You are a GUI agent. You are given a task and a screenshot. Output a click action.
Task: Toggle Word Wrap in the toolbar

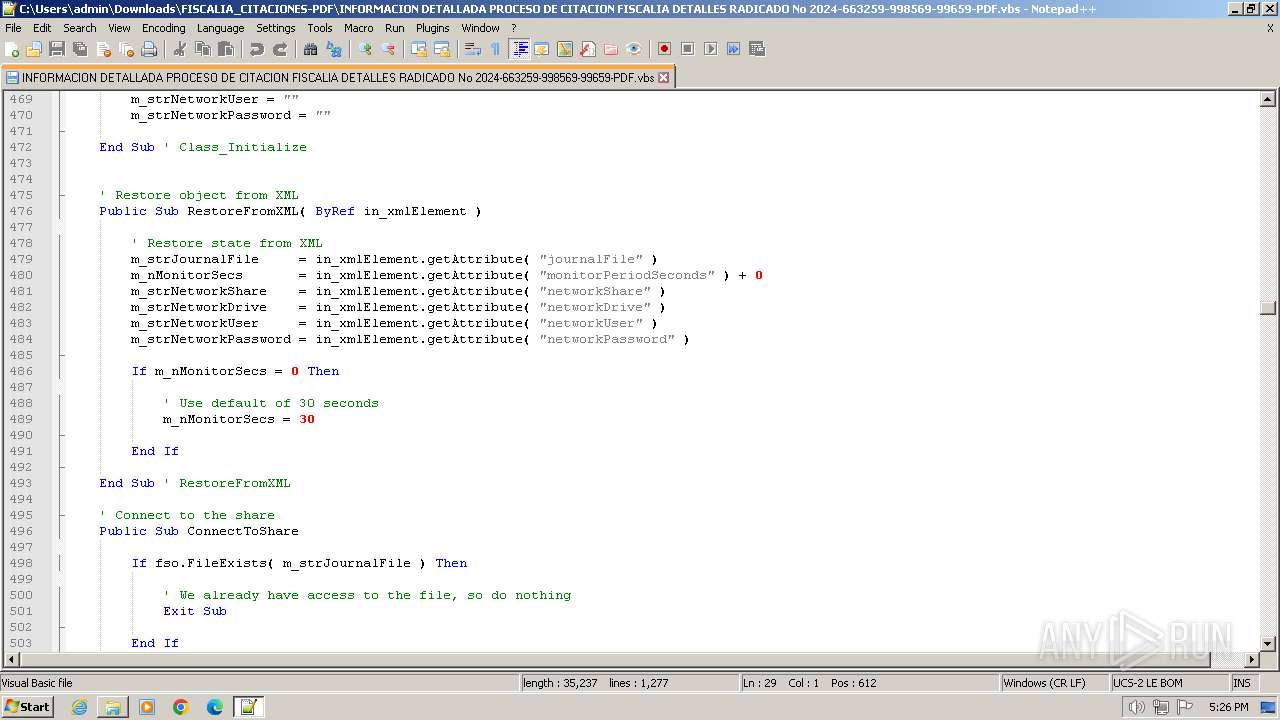[473, 49]
